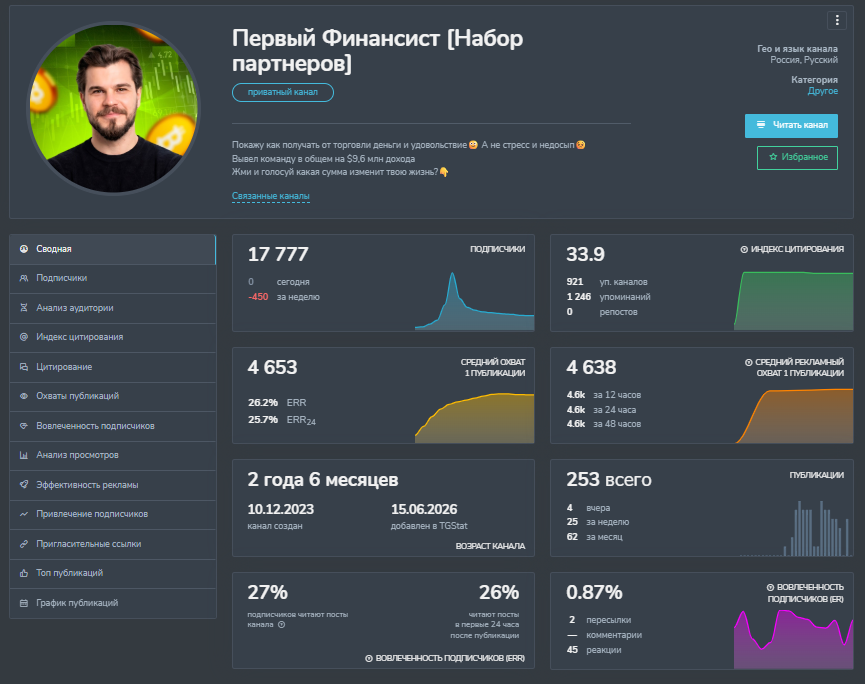The width and height of the screenshot is (865, 684).
Task: Click the trend line icon for Привлечение подписчиков
Action: pyautogui.click(x=24, y=514)
